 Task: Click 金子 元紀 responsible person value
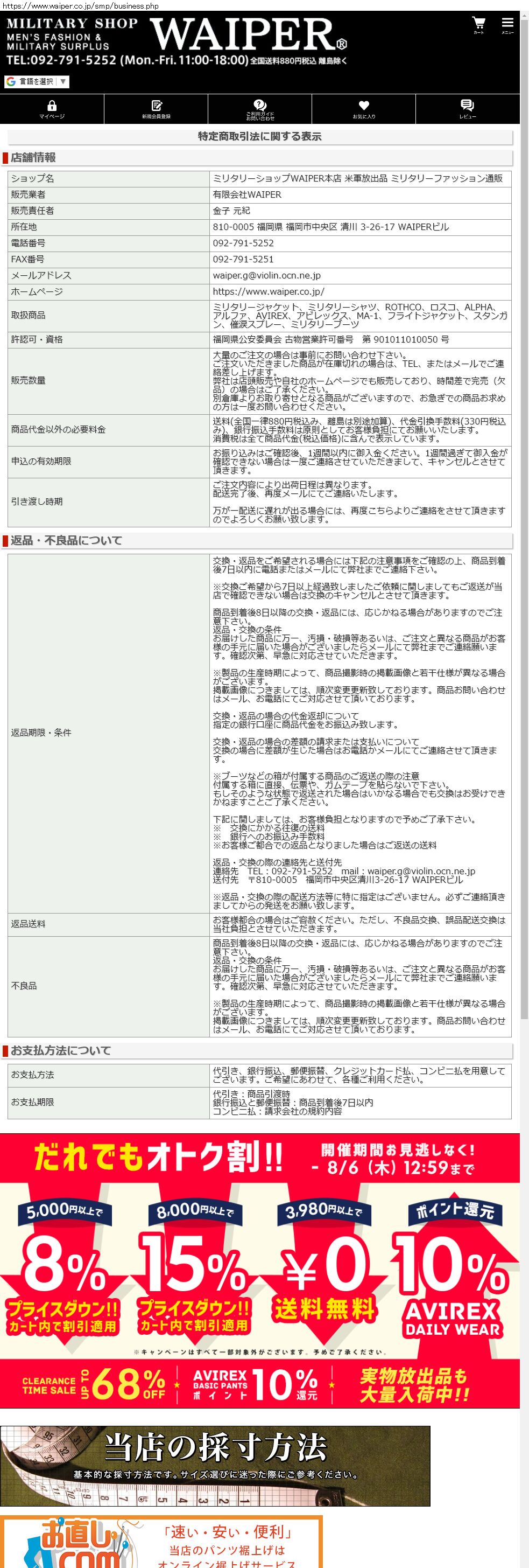click(231, 211)
